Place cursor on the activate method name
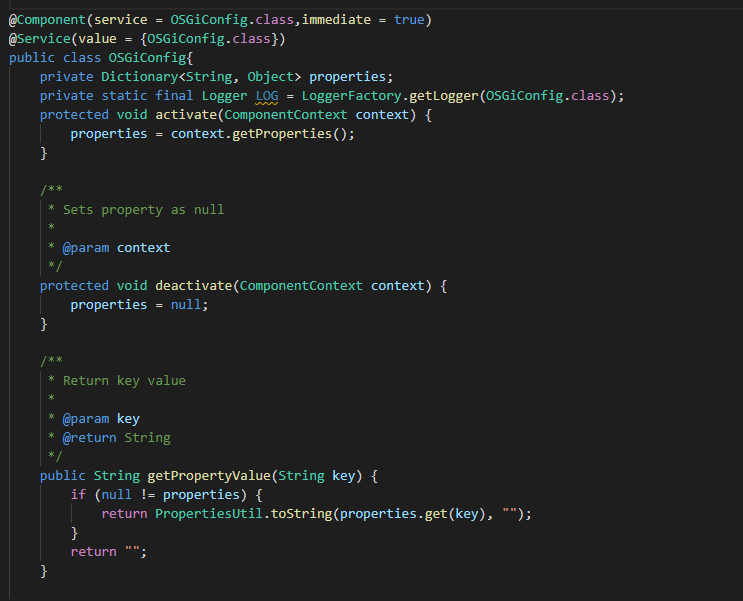 186,115
